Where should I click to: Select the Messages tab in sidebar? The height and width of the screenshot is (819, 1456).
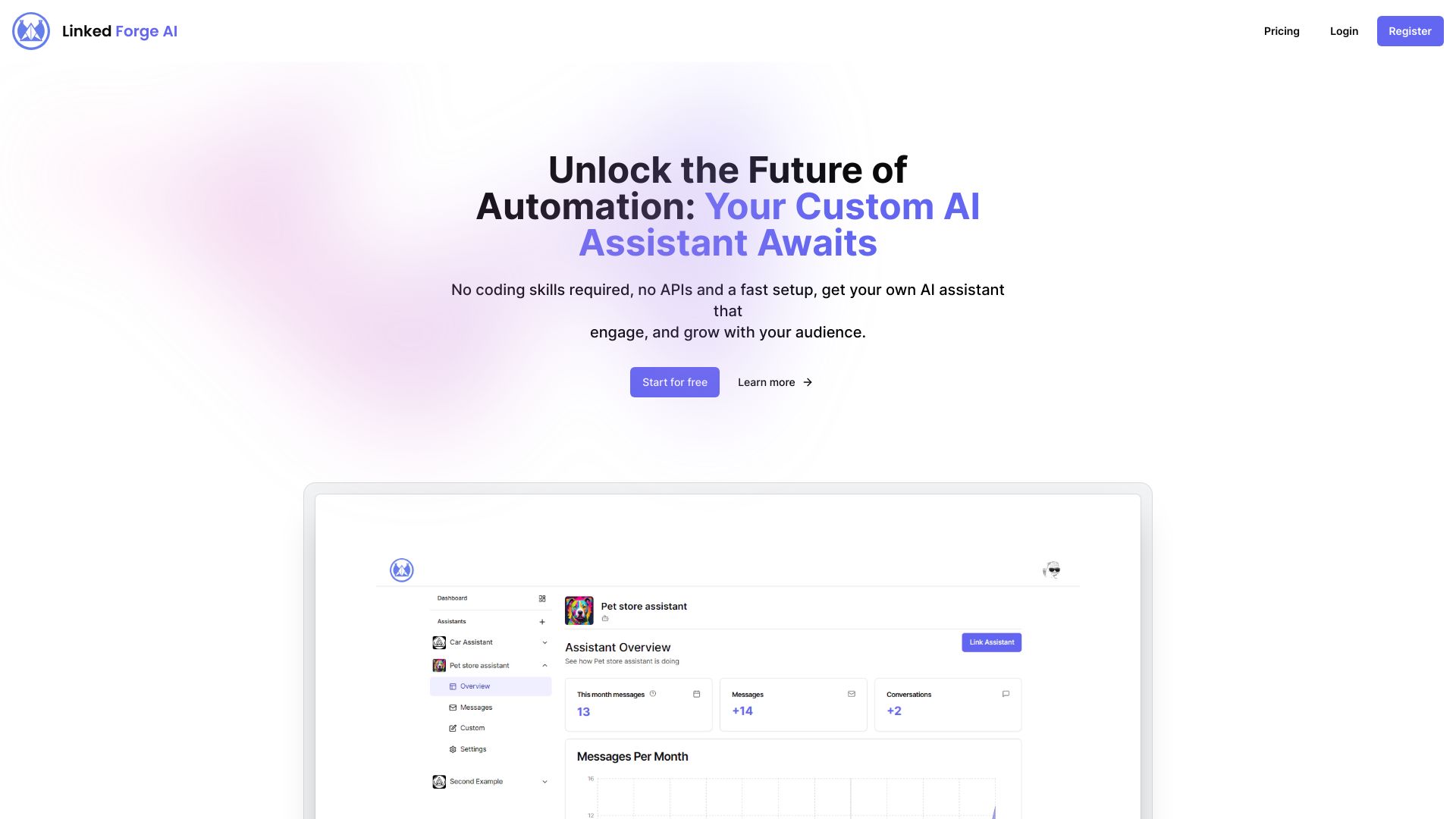click(476, 707)
